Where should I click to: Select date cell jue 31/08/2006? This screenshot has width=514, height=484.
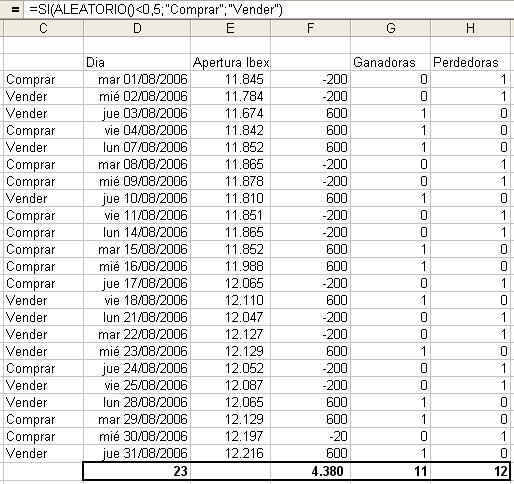137,453
